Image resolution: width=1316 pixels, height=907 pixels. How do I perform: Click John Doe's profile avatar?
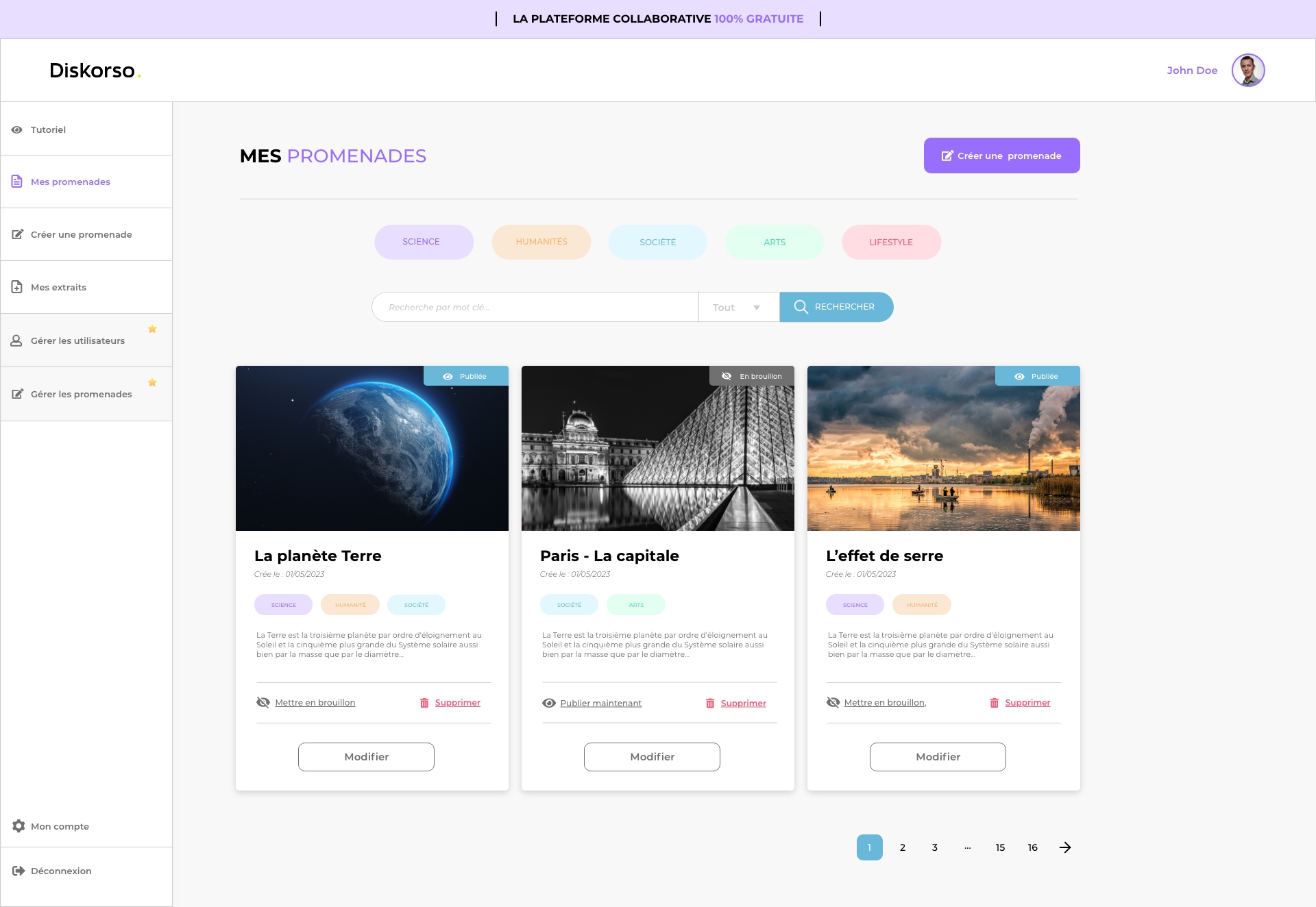coord(1248,70)
